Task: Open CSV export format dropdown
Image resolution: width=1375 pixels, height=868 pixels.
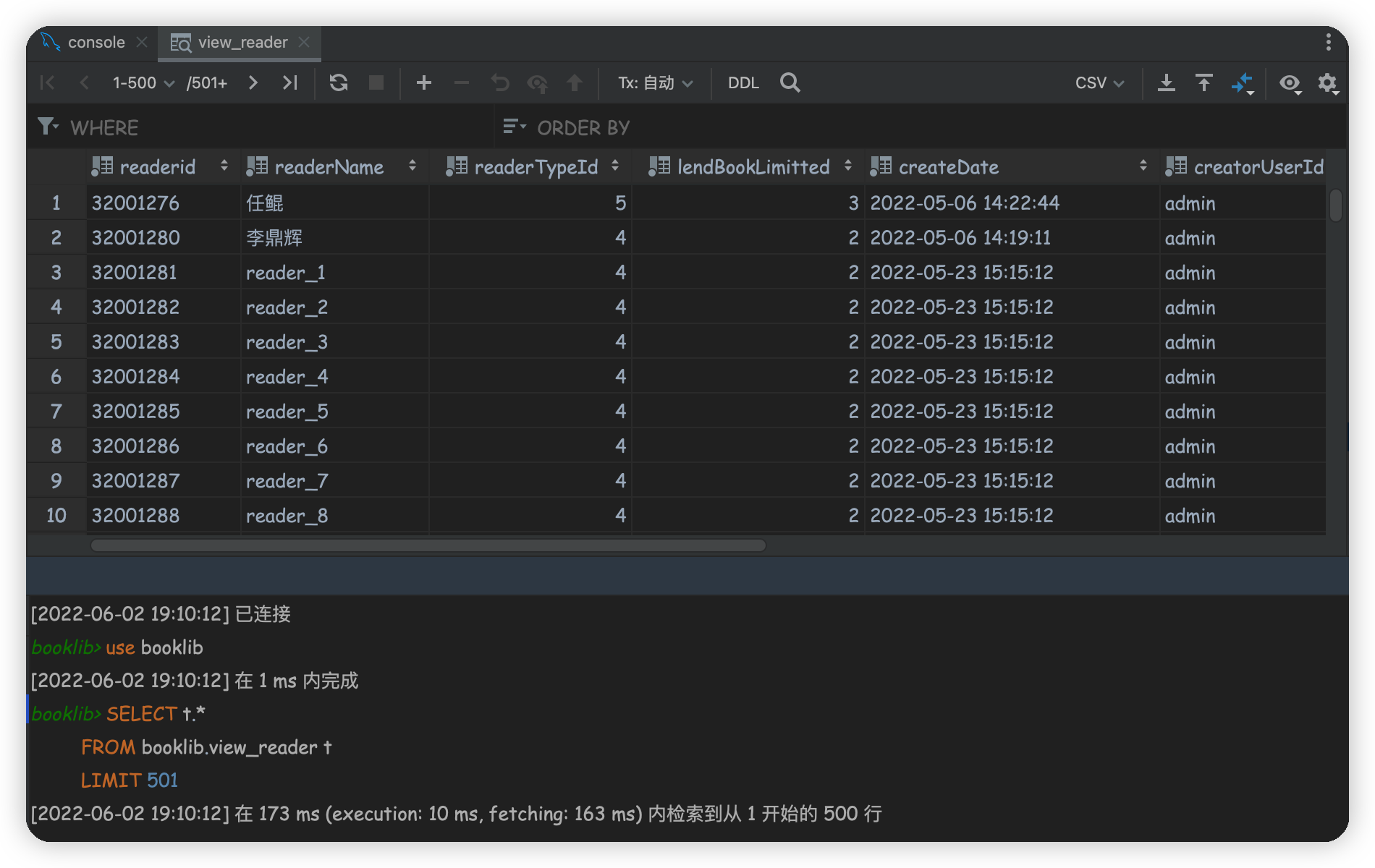Action: [1099, 83]
